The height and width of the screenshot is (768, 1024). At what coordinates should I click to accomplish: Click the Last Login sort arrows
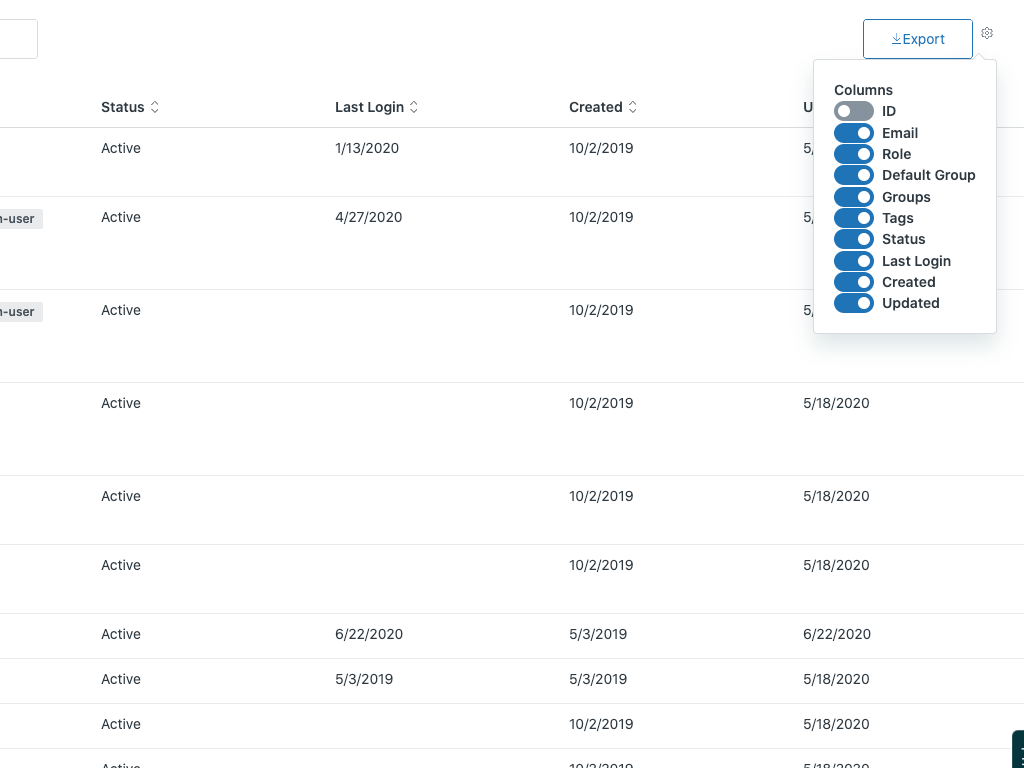(x=414, y=107)
